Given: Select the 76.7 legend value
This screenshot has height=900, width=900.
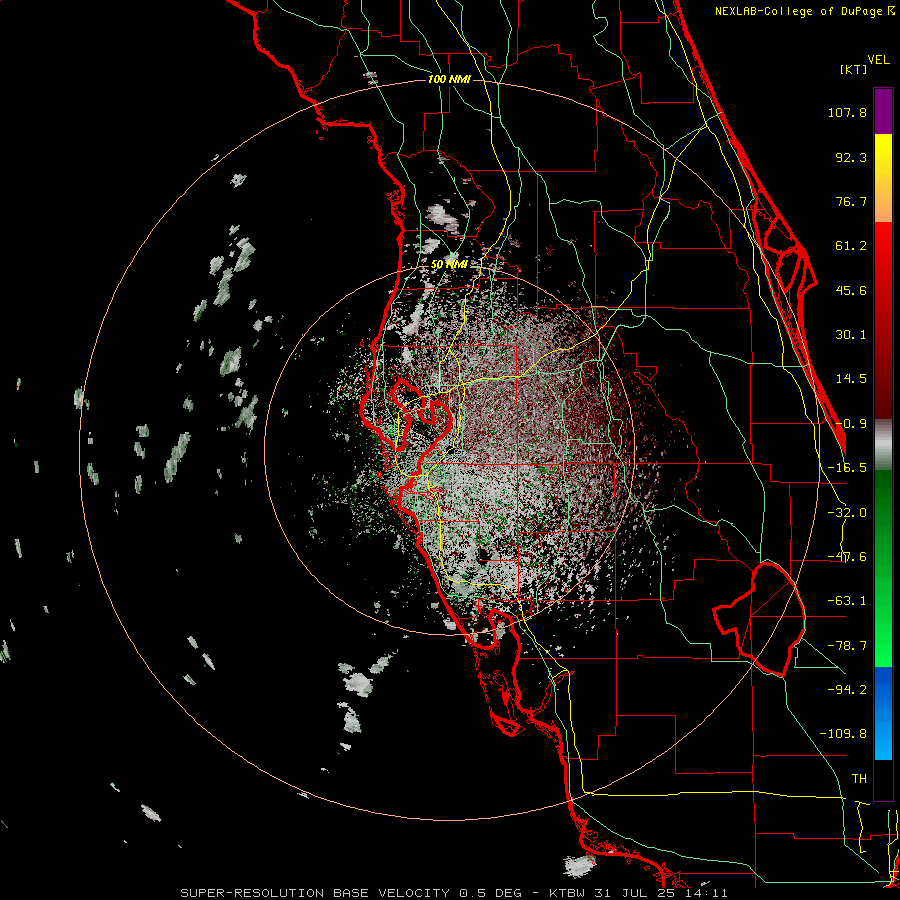Looking at the screenshot, I should 851,201.
